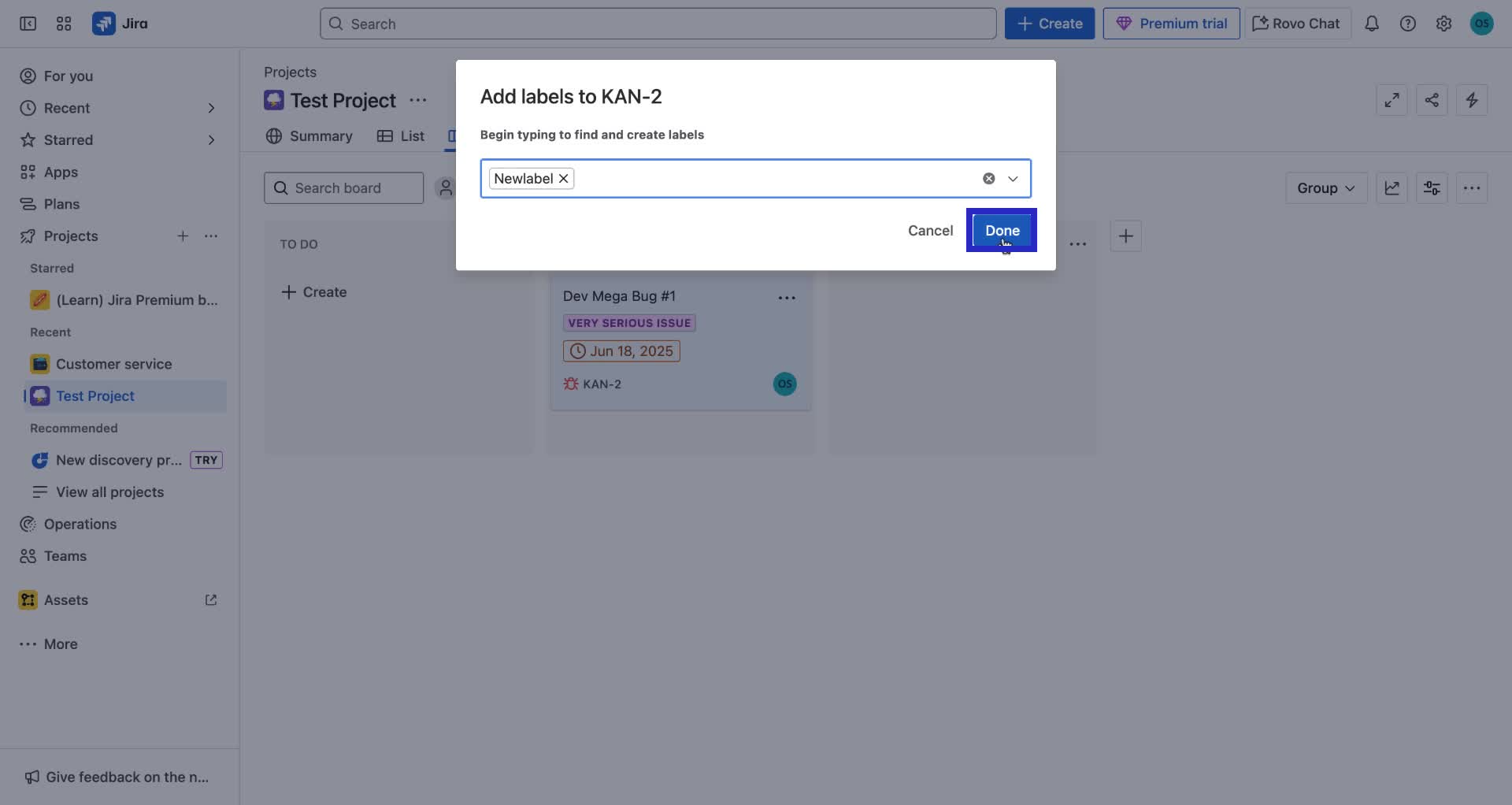Click the lightning automation icon
1512x805 pixels.
coord(1472,100)
